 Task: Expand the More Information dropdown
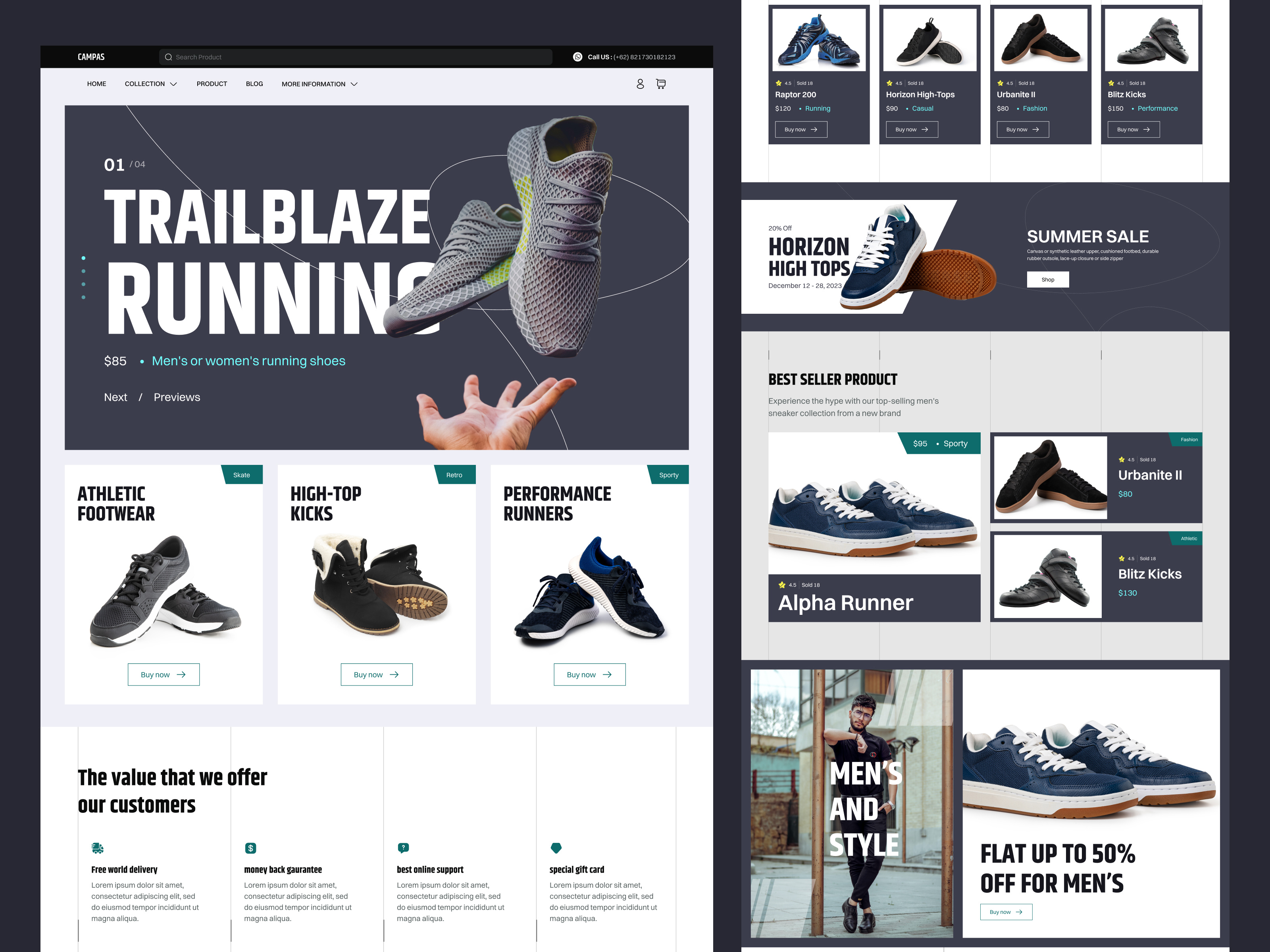[x=319, y=84]
